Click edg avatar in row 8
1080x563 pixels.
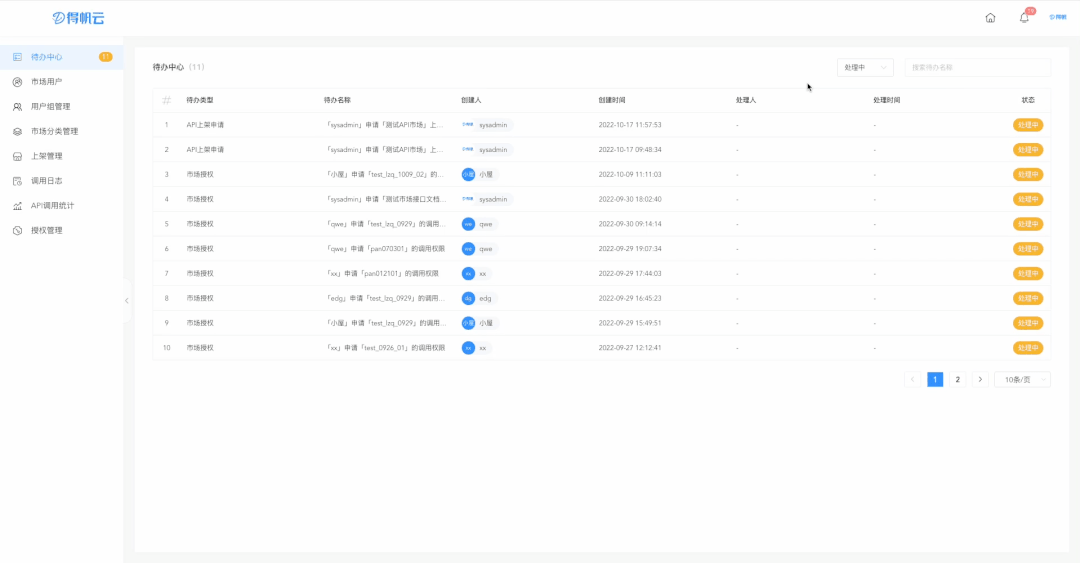(468, 298)
